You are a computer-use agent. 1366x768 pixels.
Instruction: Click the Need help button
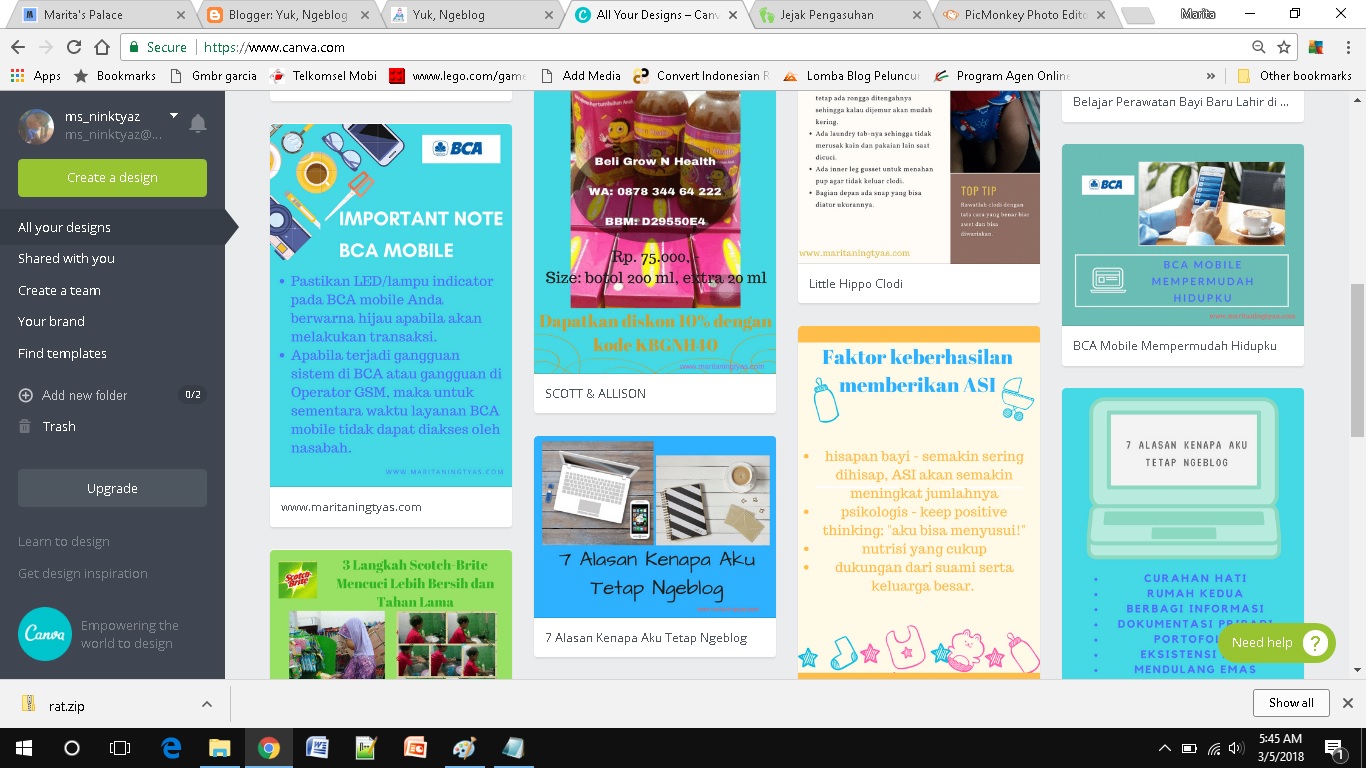pyautogui.click(x=1276, y=643)
